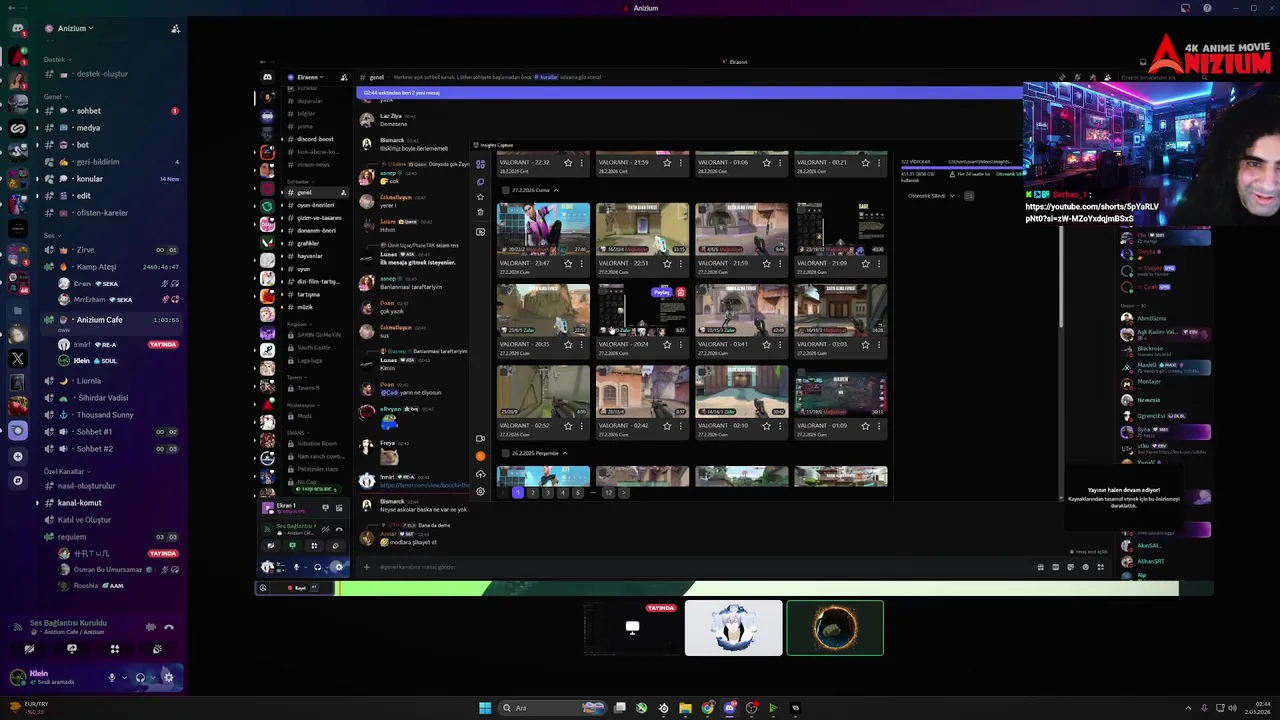Open Chrome from the taskbar
This screenshot has height=720, width=1280.
tap(707, 708)
